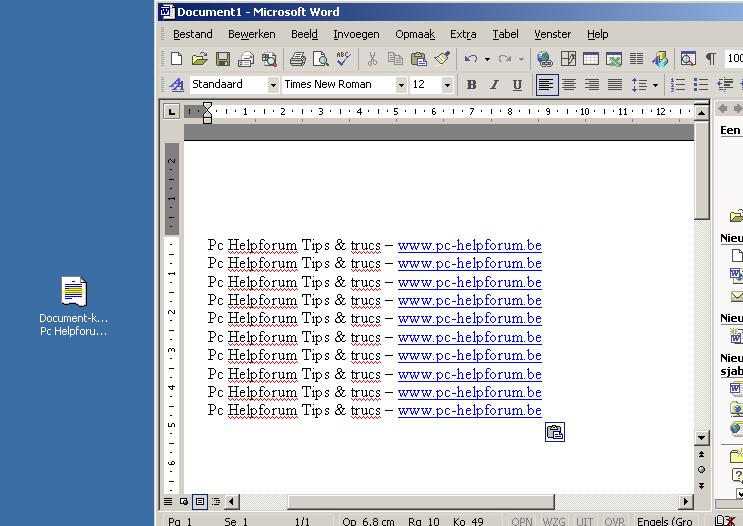Open the font size 12 dropdown
This screenshot has height=526, width=743.
(x=447, y=85)
